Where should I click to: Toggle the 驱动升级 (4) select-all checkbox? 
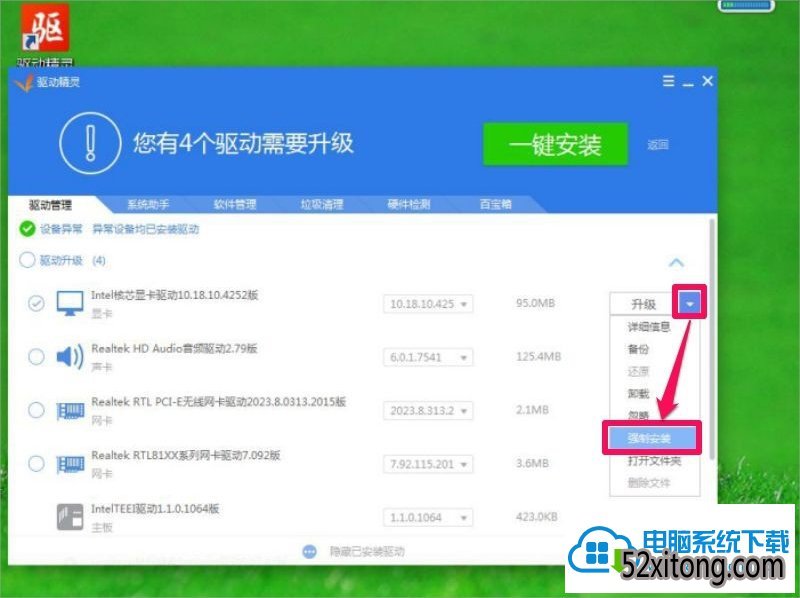point(27,260)
